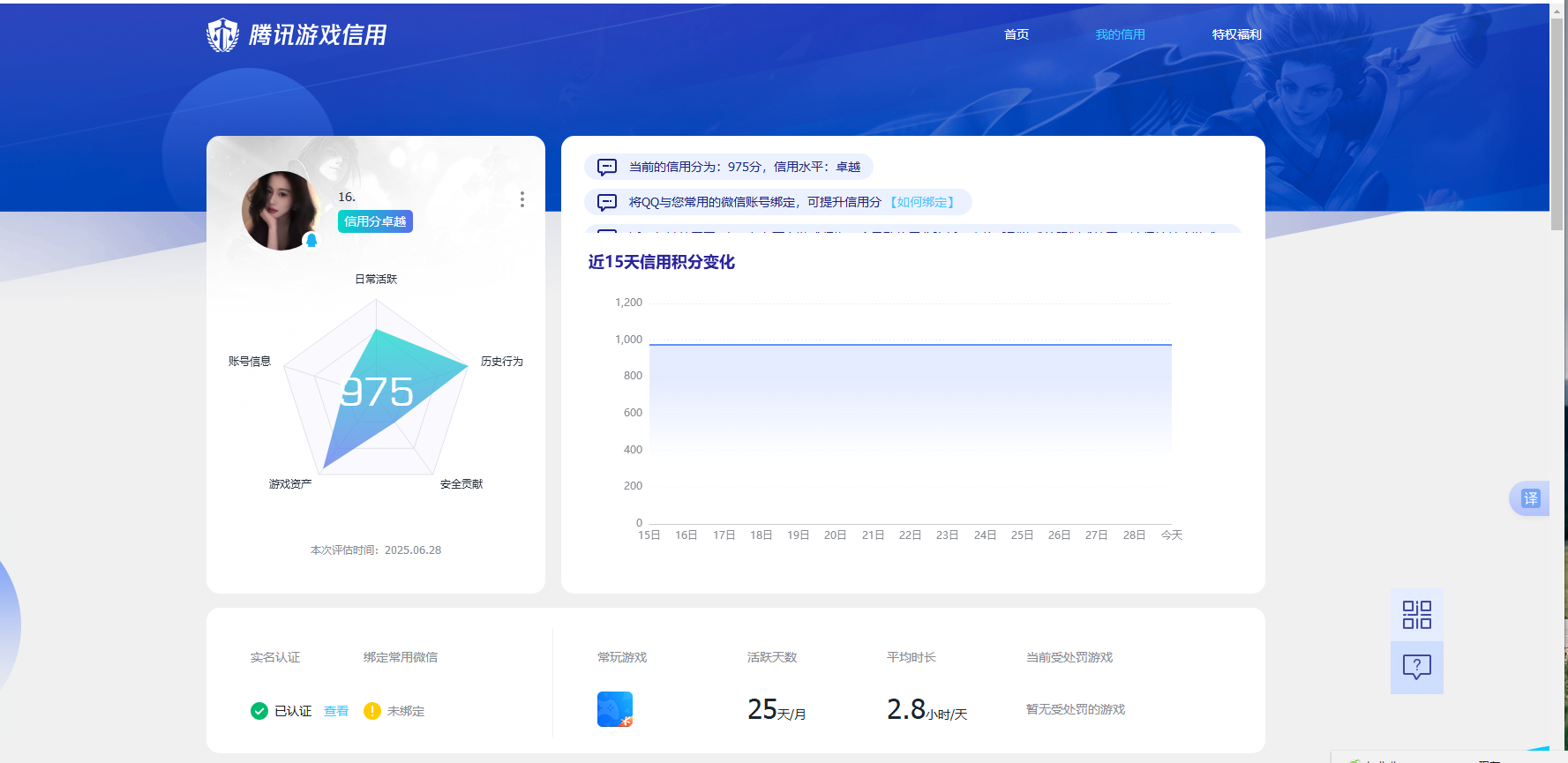Click the page vertical scrollbar
The image size is (1568, 763).
pos(1557,123)
